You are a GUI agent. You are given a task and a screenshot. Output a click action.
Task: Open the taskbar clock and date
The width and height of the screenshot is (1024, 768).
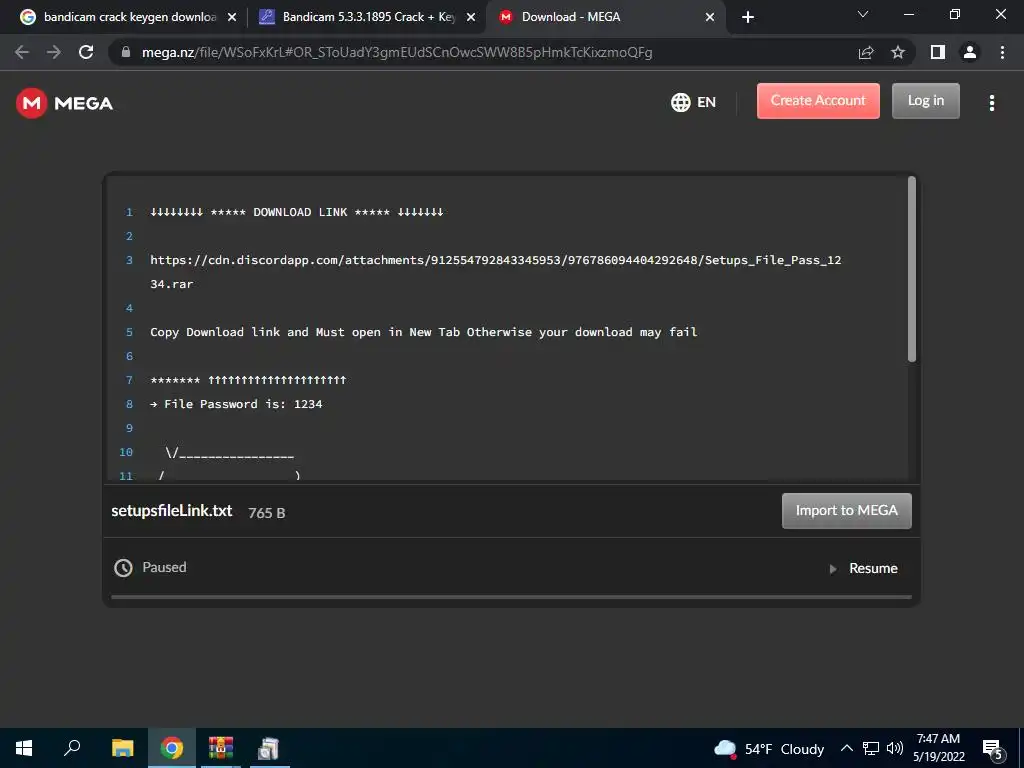[938, 748]
